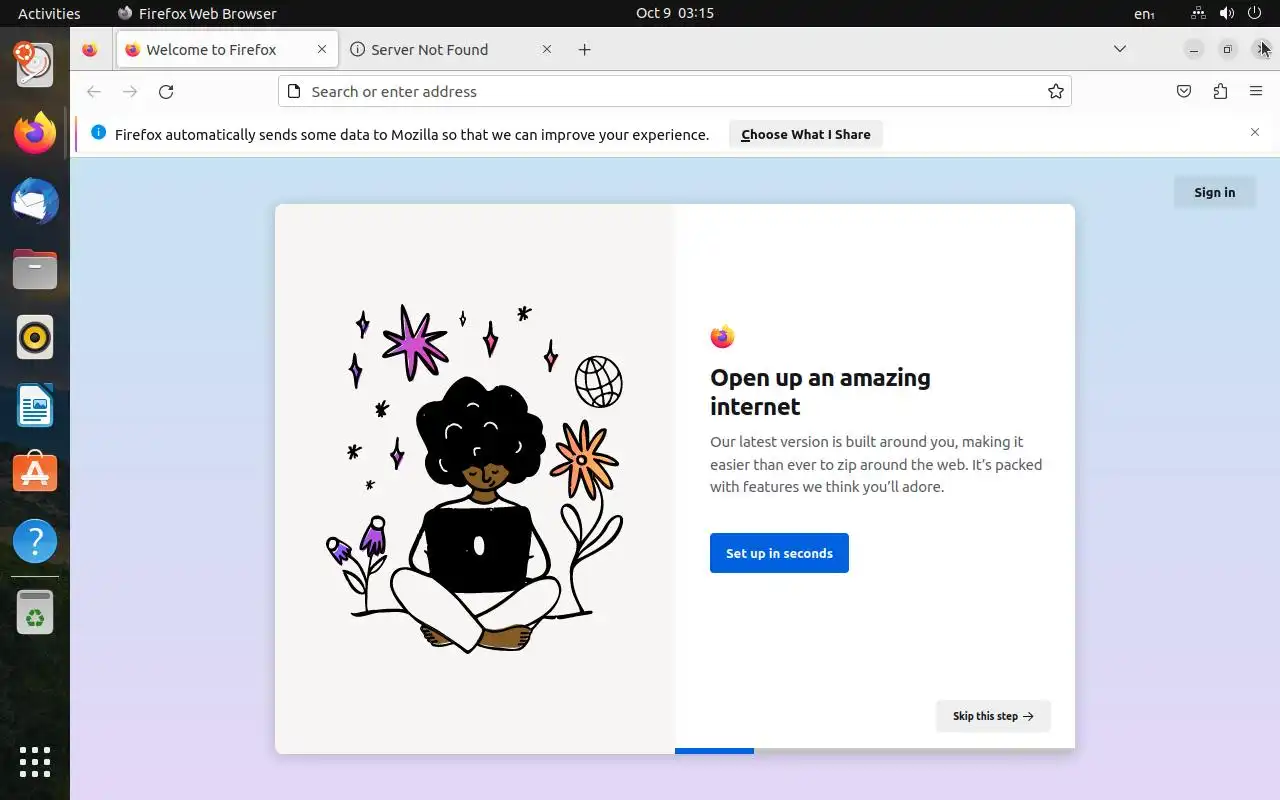Launch Rhythmbox music player from dock

[35, 338]
